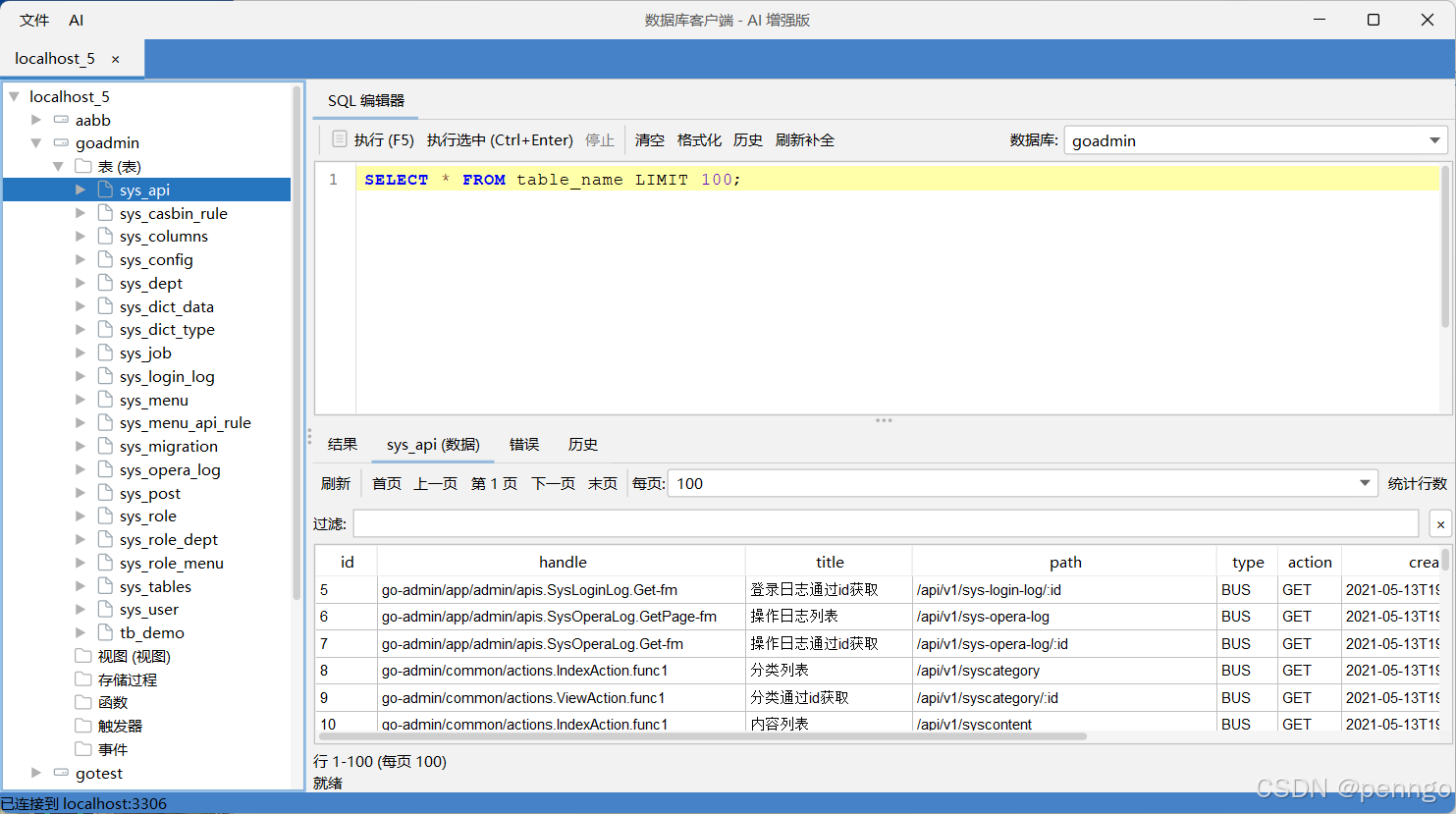Click the sys_job table file icon
The width and height of the screenshot is (1456, 814).
(x=106, y=353)
